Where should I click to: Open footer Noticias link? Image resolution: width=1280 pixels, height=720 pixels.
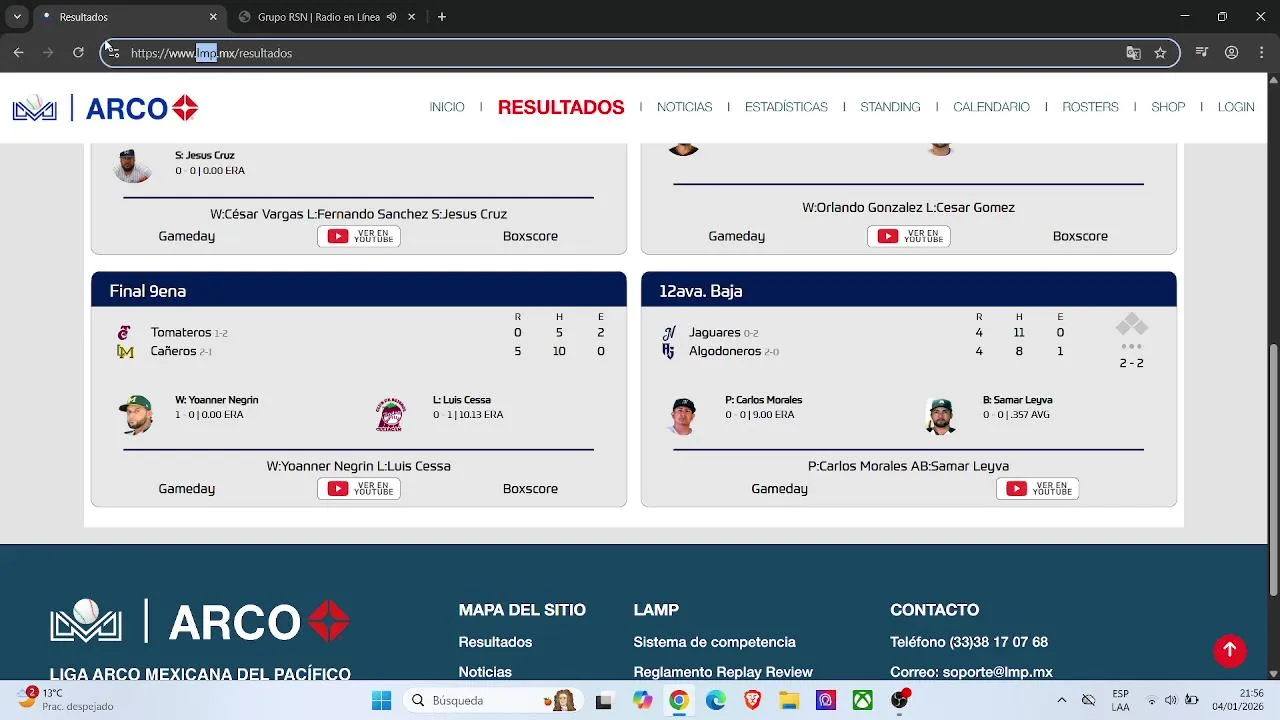point(485,672)
